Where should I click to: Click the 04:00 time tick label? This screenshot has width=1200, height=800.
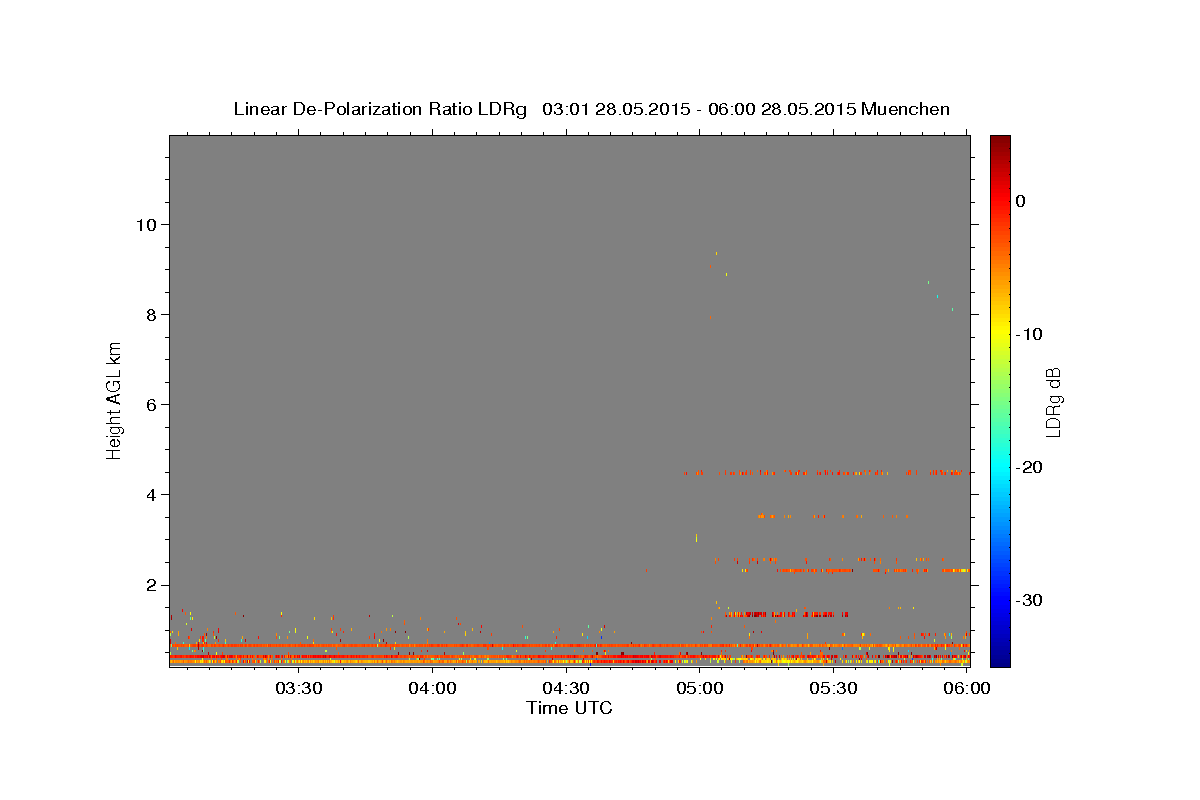point(432,688)
